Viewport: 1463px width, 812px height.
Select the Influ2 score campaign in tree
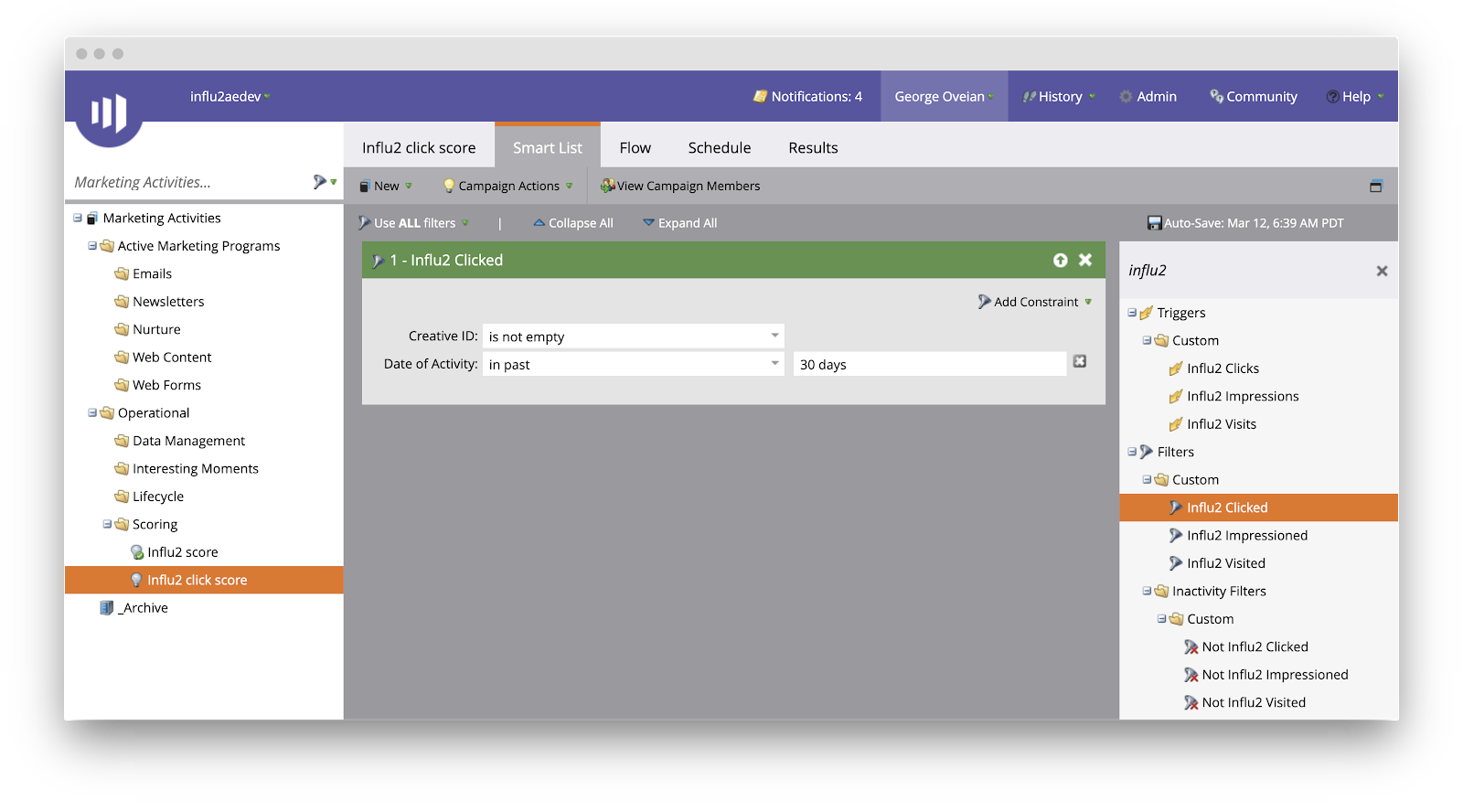[182, 552]
